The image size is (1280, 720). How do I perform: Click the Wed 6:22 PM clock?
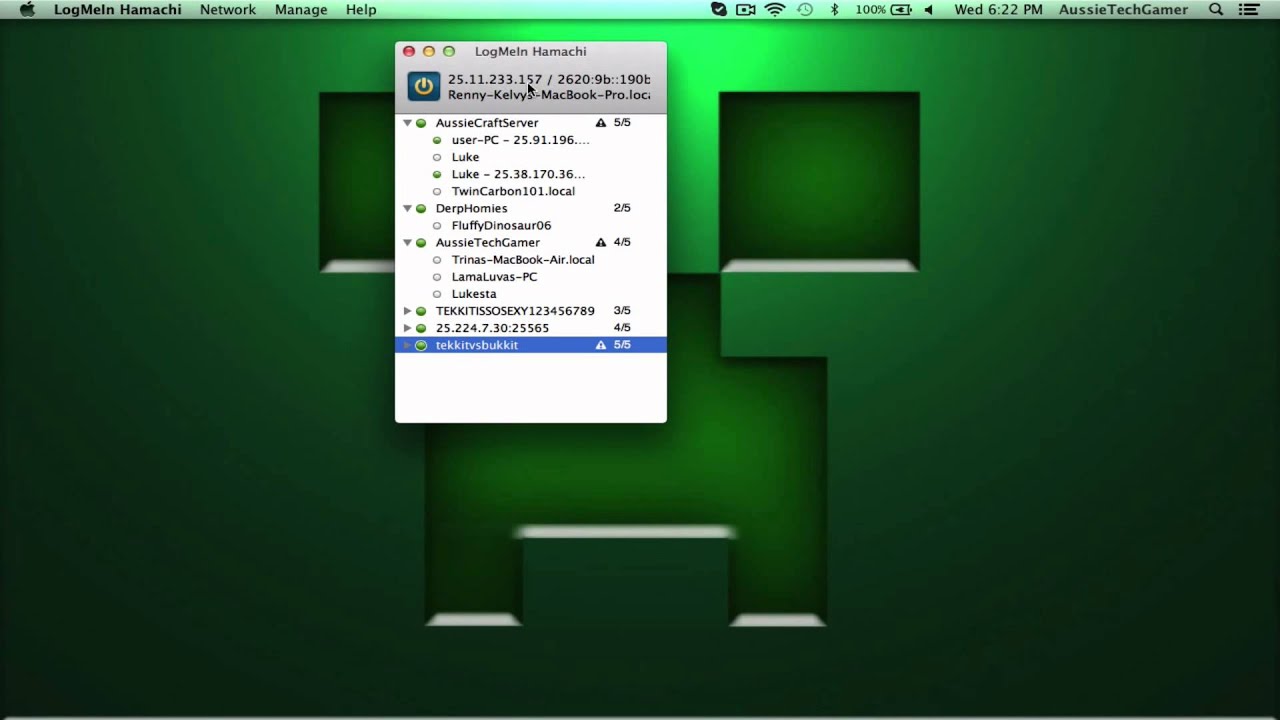tap(998, 9)
